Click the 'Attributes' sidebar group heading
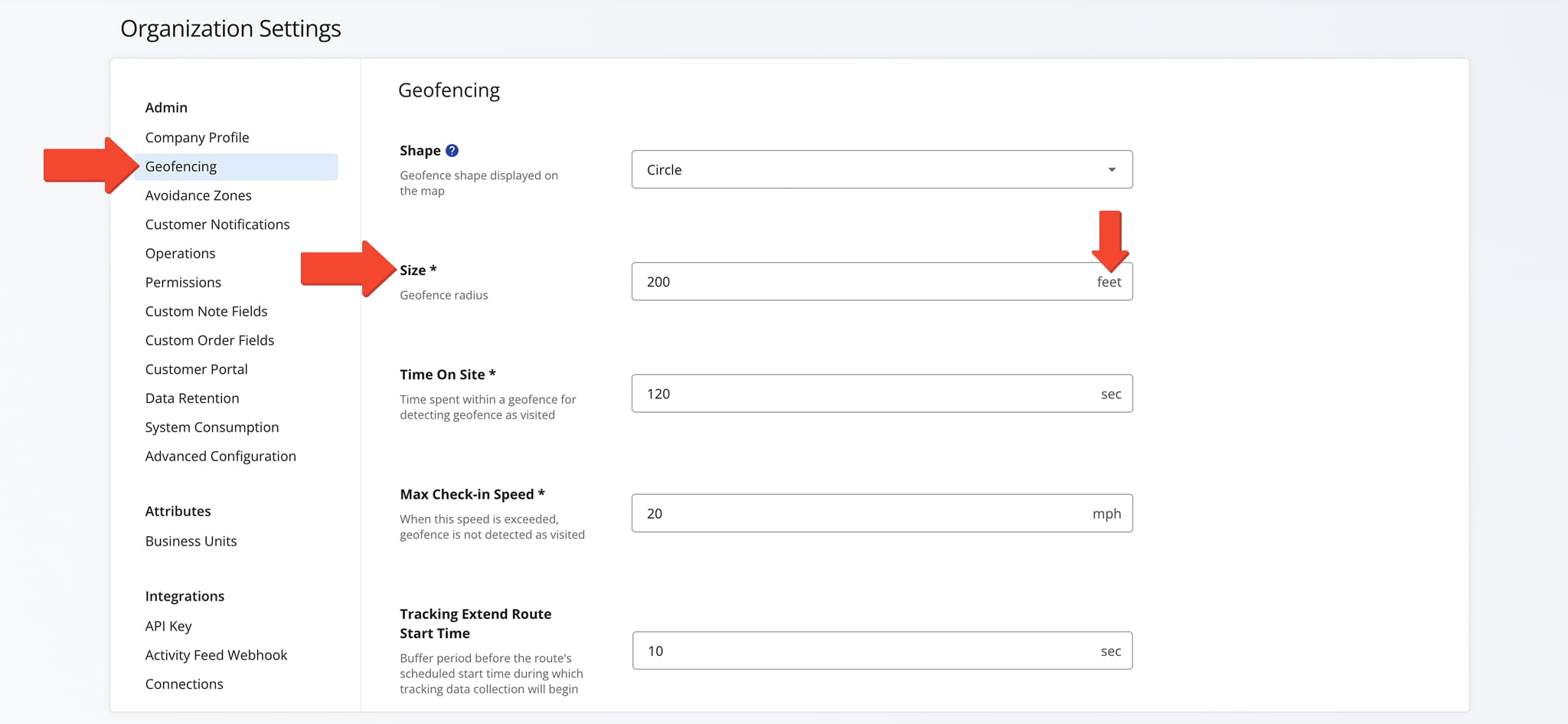 178,511
